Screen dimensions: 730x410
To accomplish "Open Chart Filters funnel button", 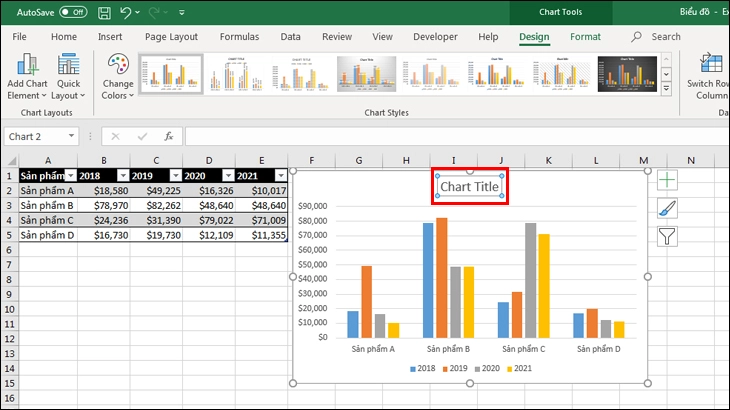I will (x=668, y=237).
